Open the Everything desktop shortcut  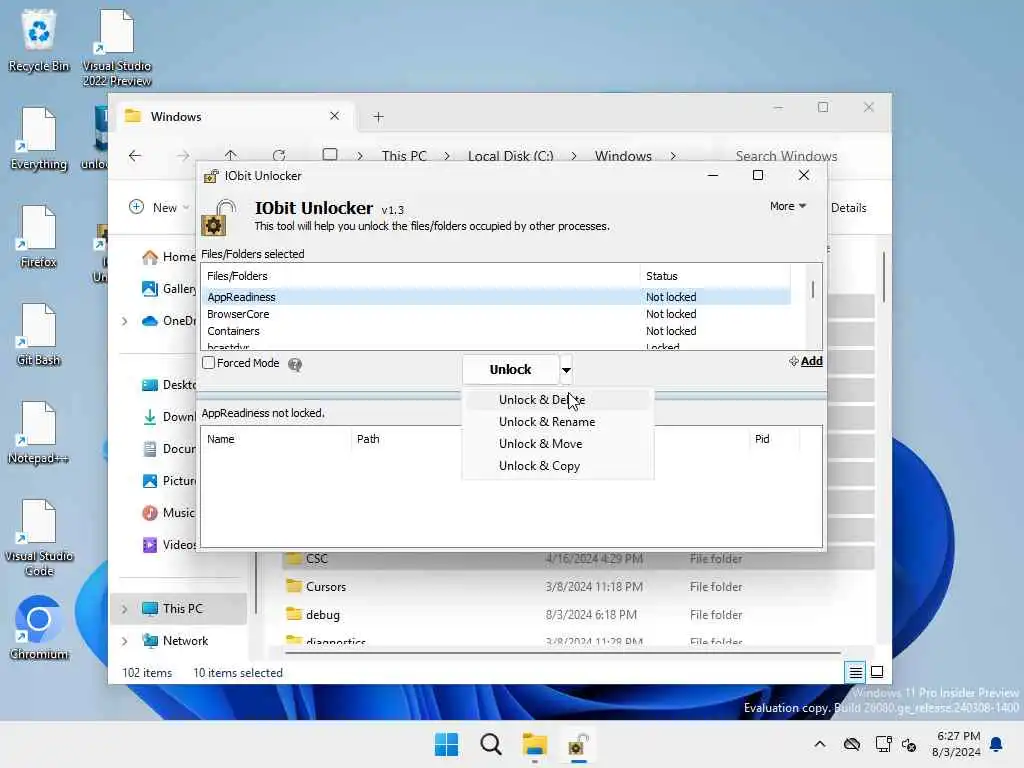click(39, 138)
